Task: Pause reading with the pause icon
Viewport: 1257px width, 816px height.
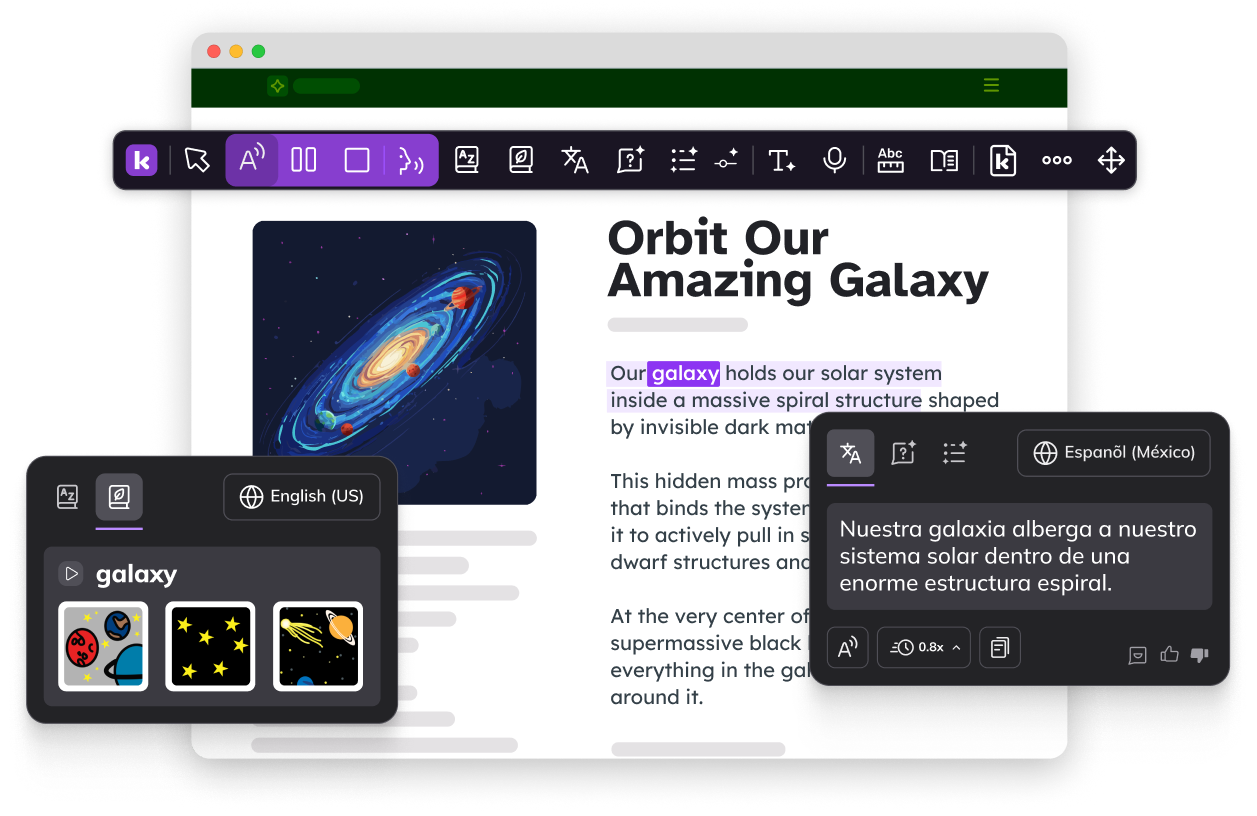Action: (x=304, y=160)
